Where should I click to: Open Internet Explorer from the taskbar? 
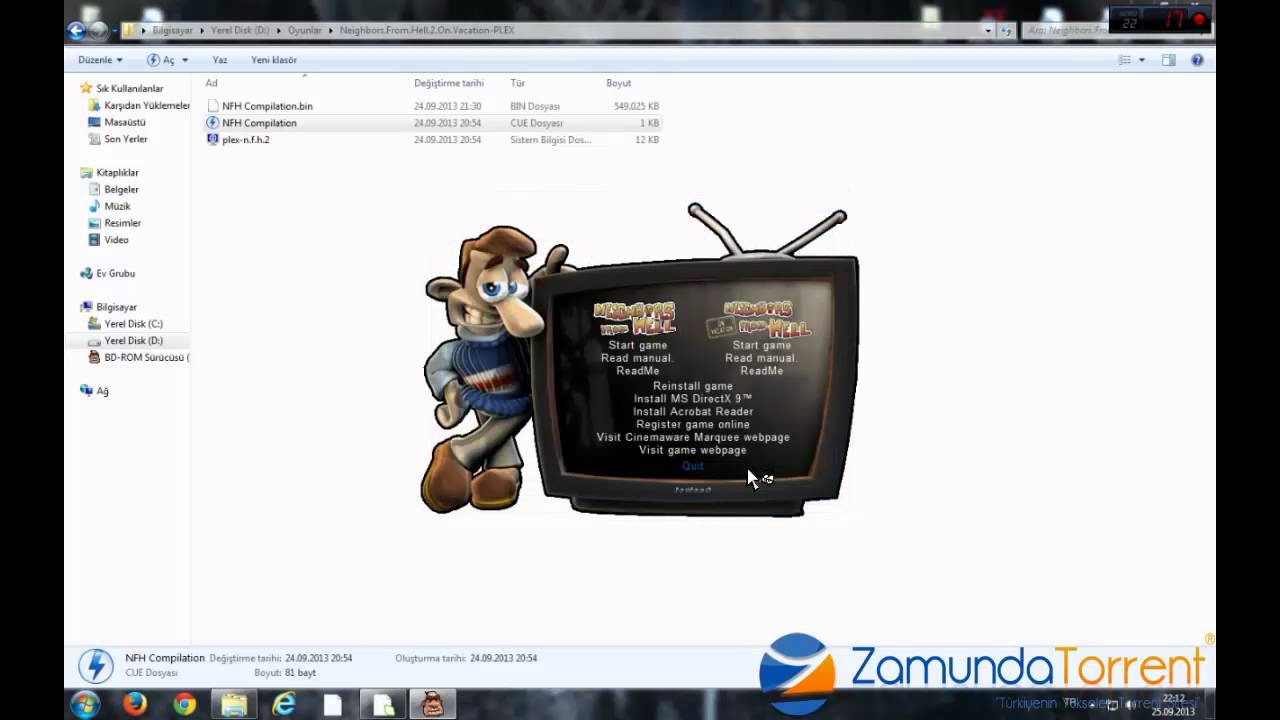click(284, 704)
